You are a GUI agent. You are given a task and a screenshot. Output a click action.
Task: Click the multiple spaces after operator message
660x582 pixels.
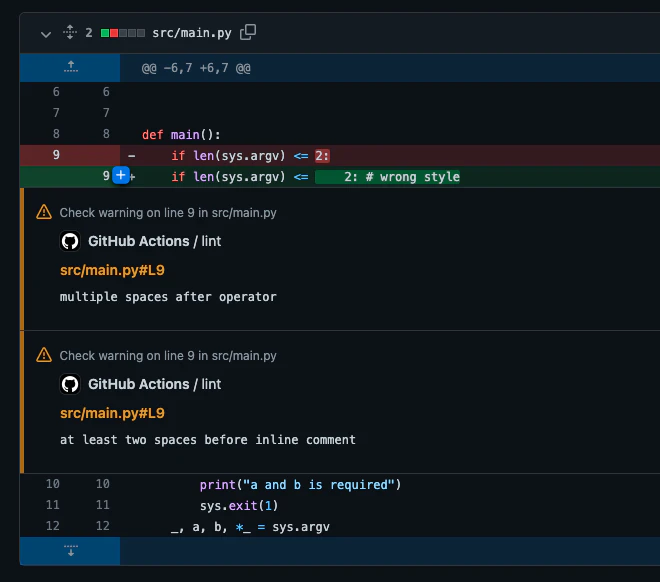(168, 297)
